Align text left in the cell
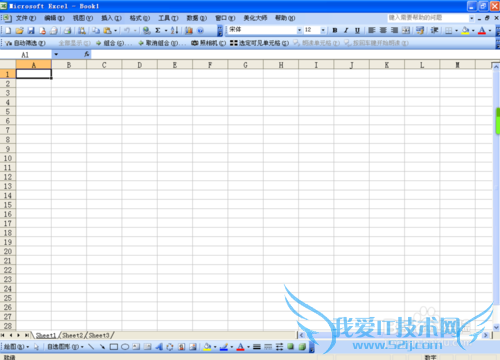 point(372,30)
